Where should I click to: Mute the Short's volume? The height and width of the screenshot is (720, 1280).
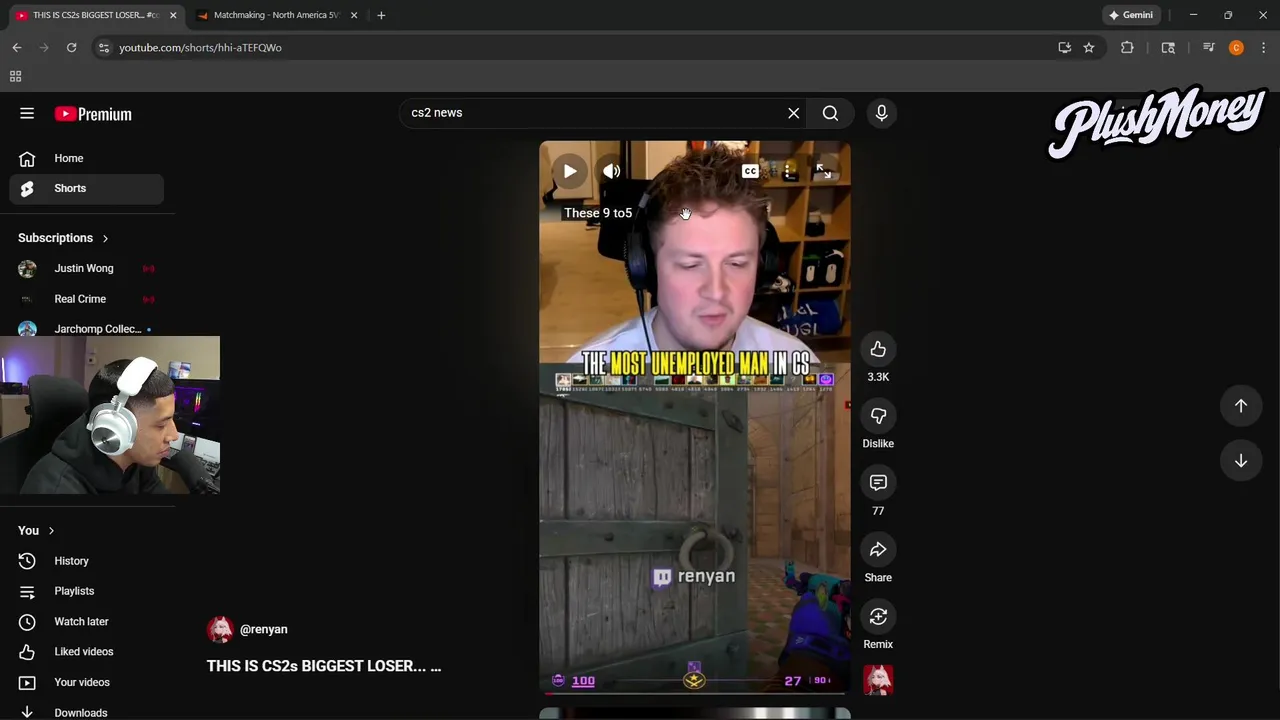click(x=611, y=171)
